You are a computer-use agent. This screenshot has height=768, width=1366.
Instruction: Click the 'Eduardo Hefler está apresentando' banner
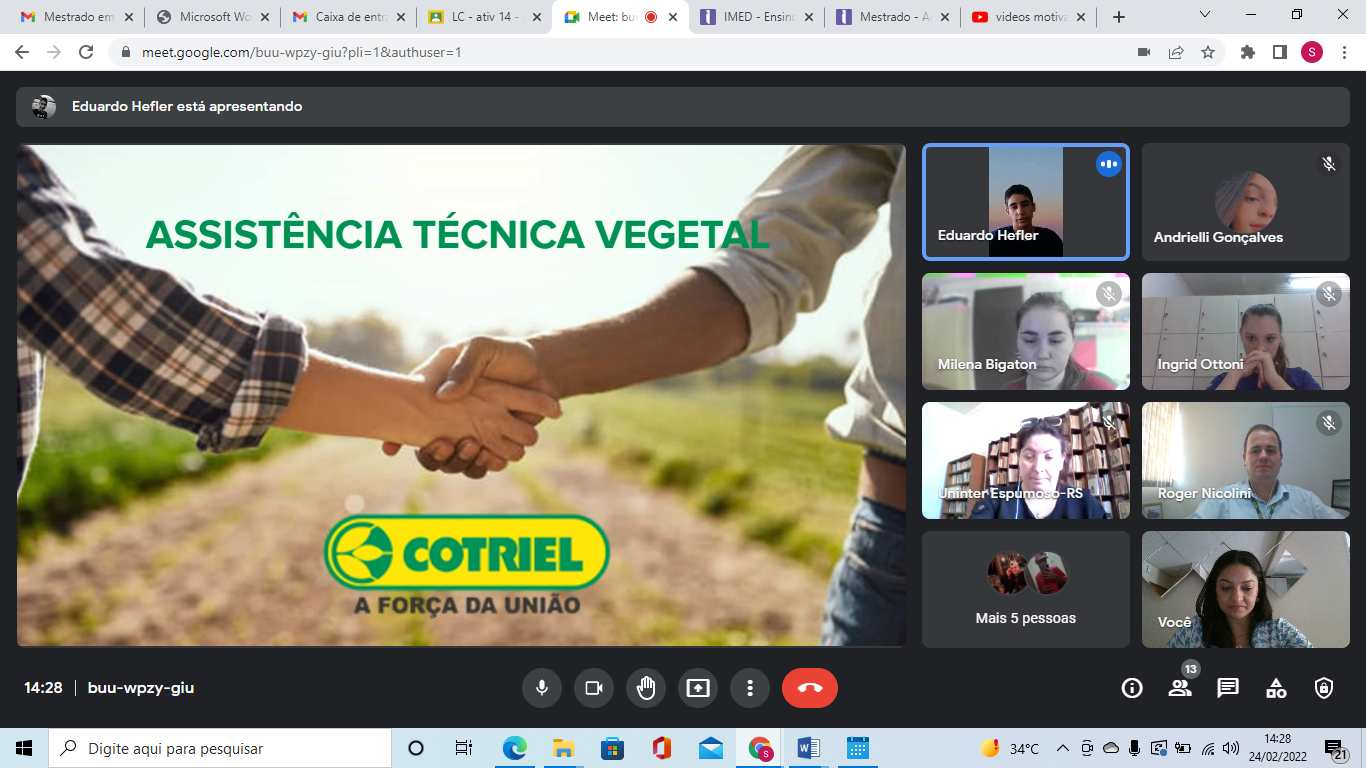click(x=683, y=106)
